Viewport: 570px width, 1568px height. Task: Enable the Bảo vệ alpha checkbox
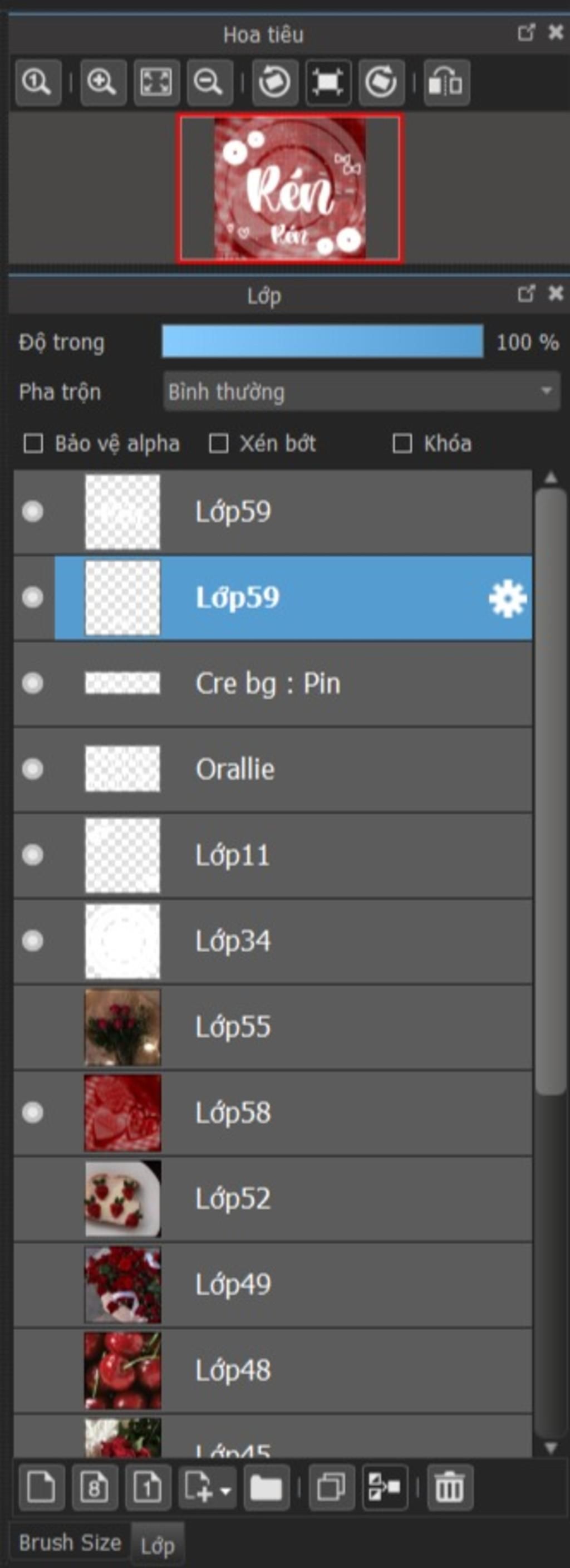tap(33, 444)
